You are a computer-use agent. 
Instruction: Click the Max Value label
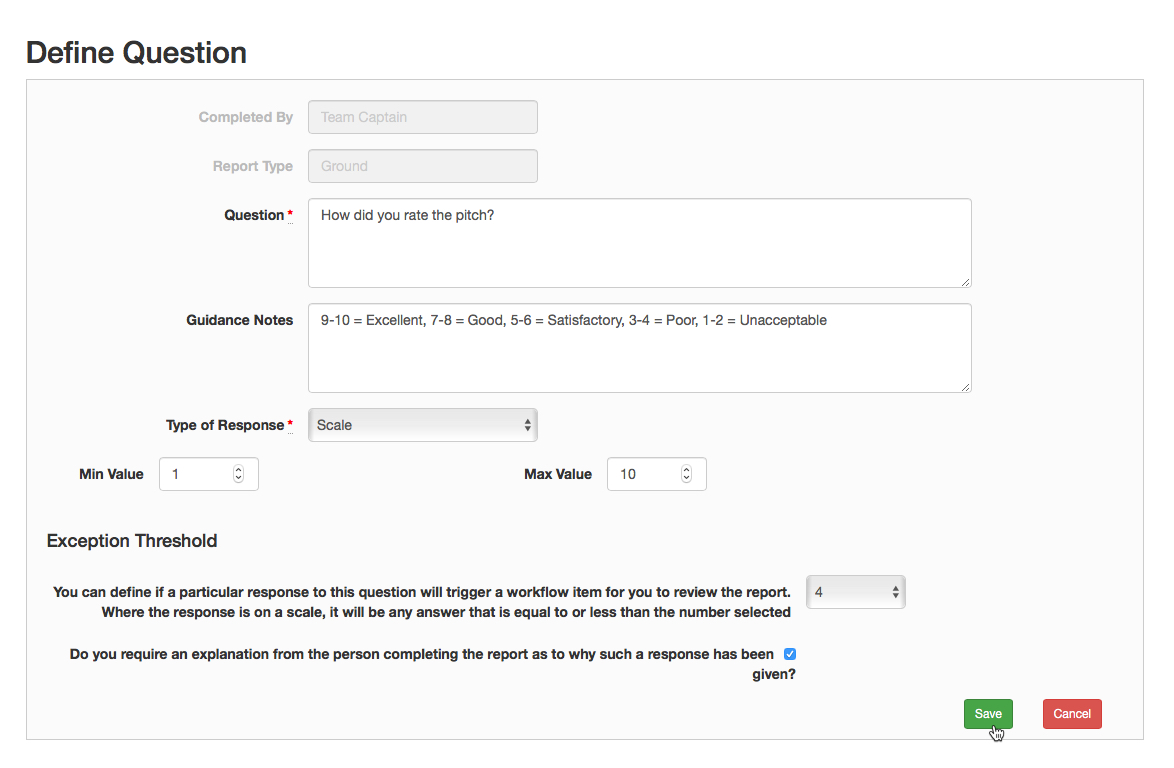tap(558, 474)
